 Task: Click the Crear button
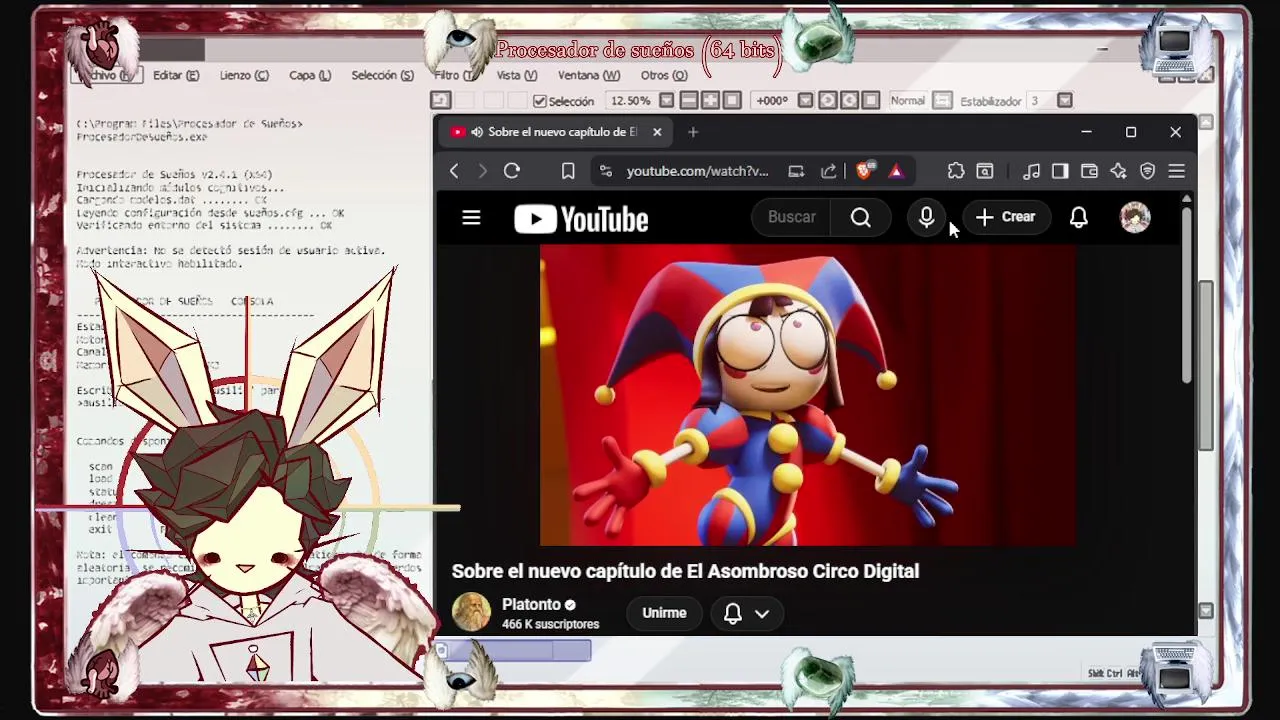pyautogui.click(x=1005, y=217)
